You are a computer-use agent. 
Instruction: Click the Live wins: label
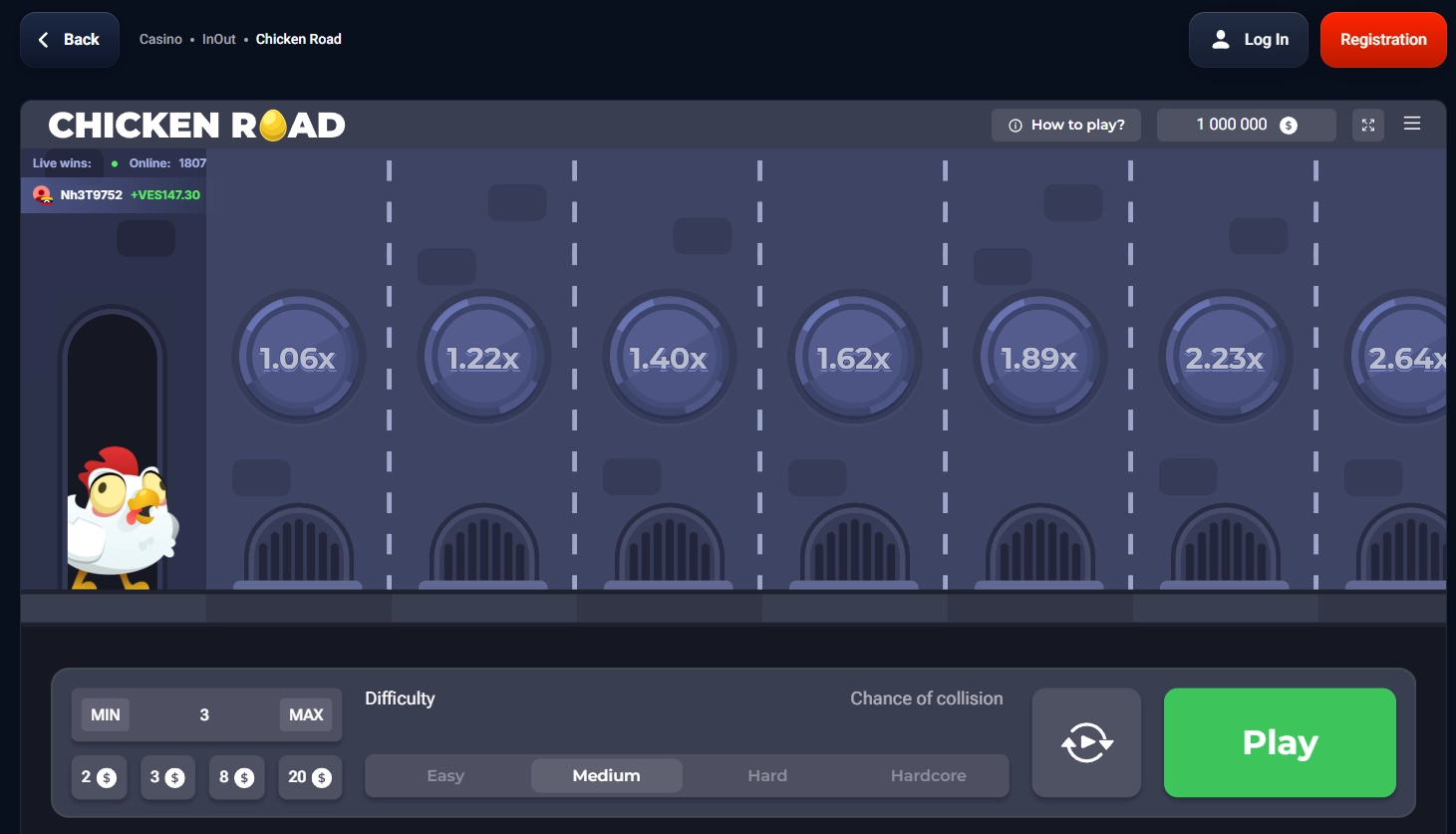point(62,163)
